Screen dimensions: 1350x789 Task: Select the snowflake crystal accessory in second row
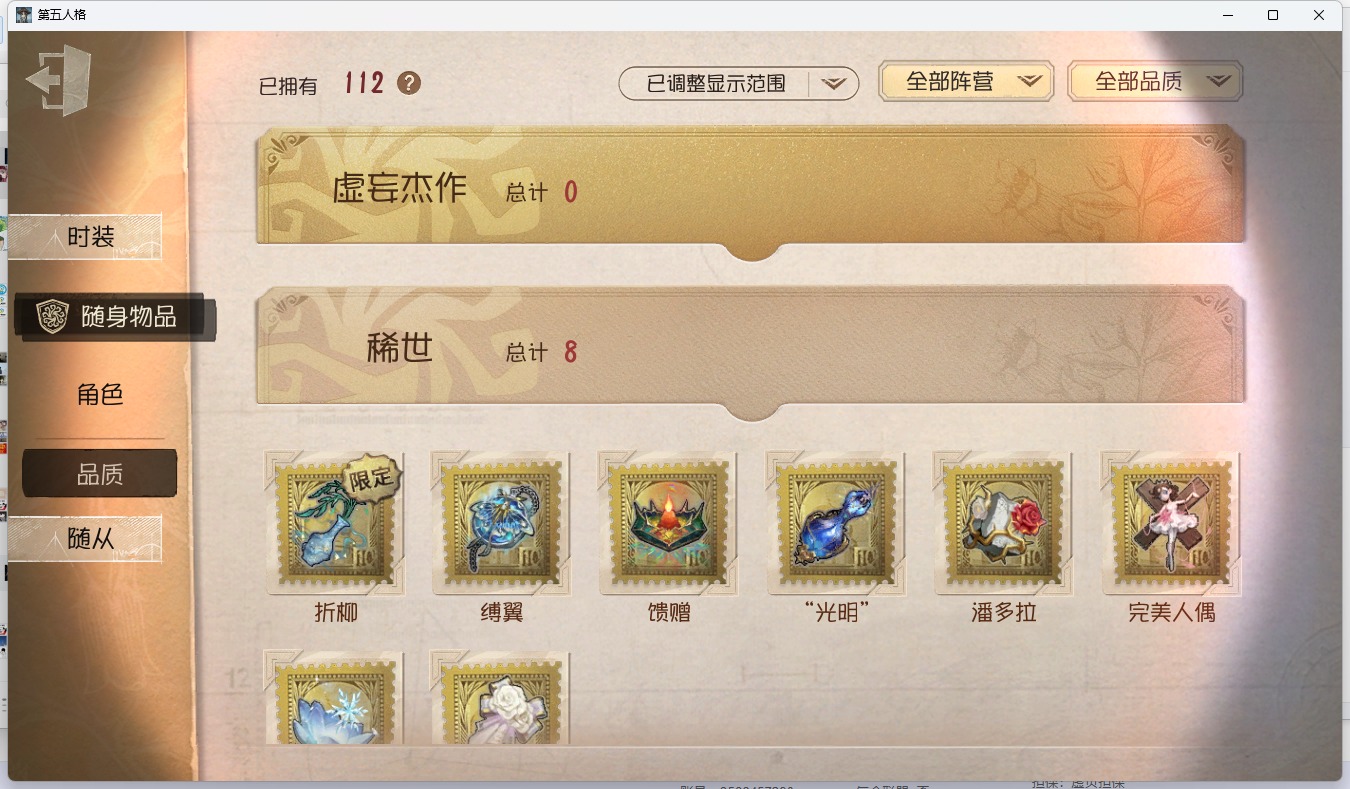(334, 697)
